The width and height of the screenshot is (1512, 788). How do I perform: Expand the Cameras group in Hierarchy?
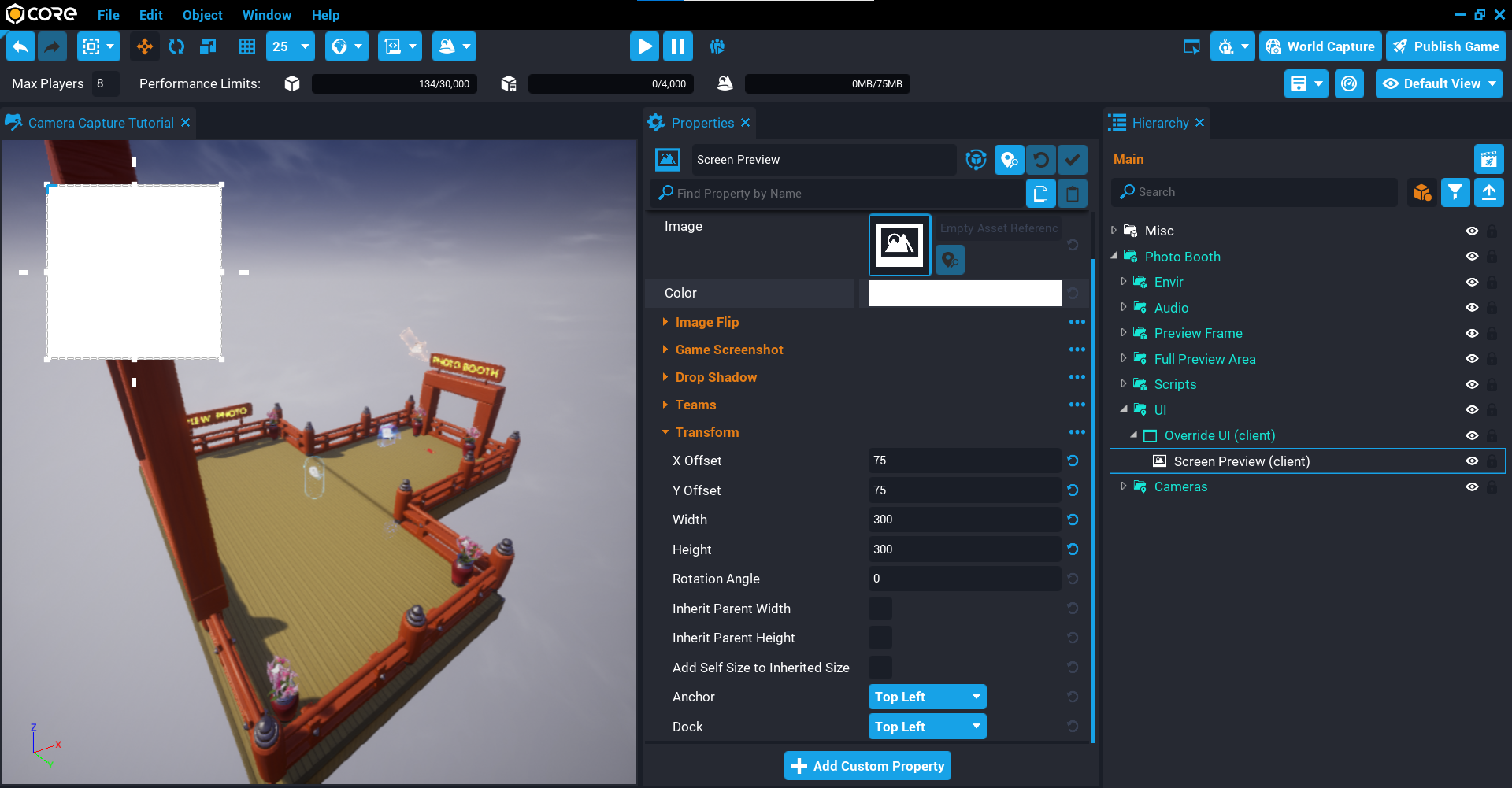1124,486
